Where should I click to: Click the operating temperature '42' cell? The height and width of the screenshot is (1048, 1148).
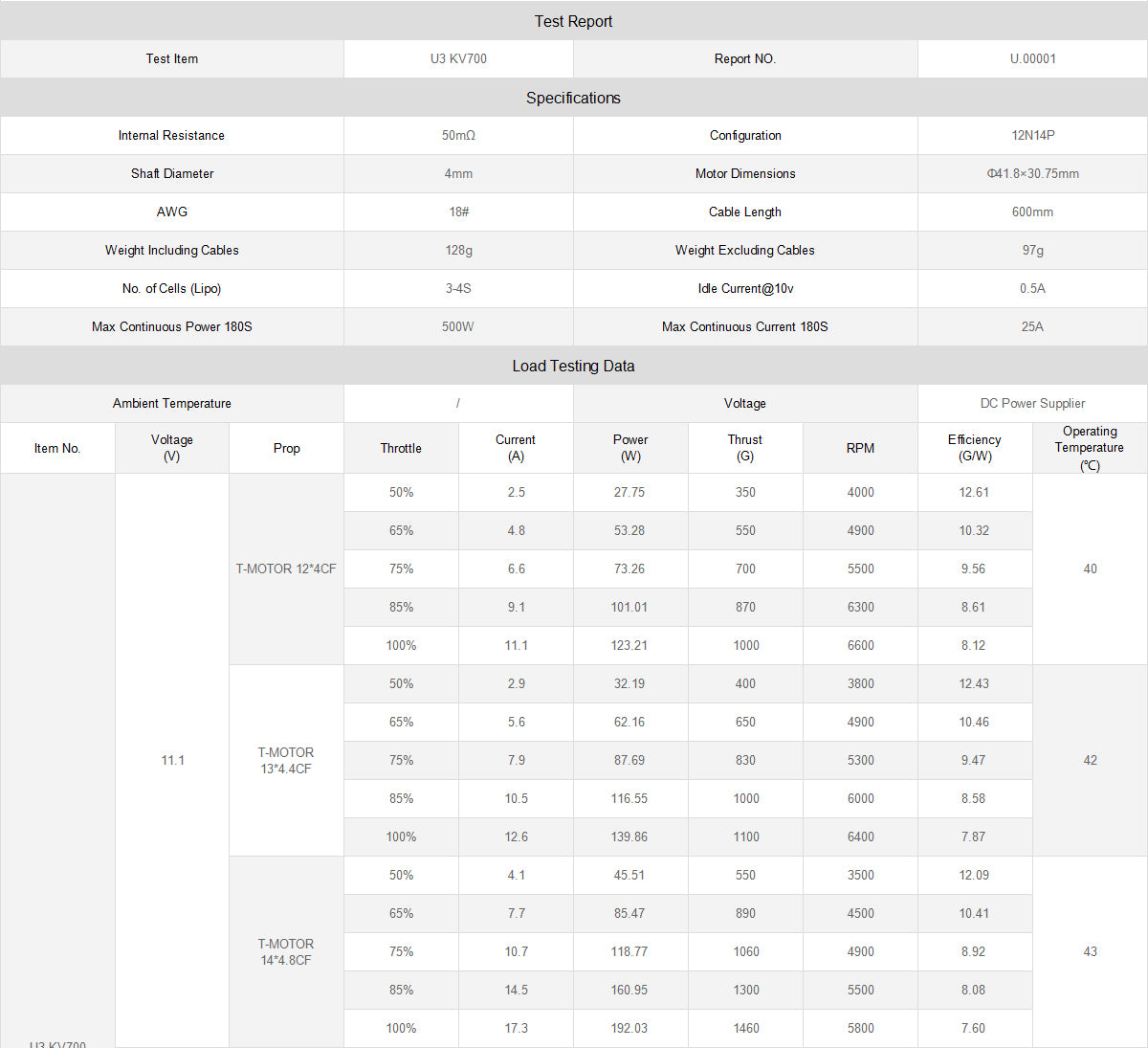(x=1090, y=760)
